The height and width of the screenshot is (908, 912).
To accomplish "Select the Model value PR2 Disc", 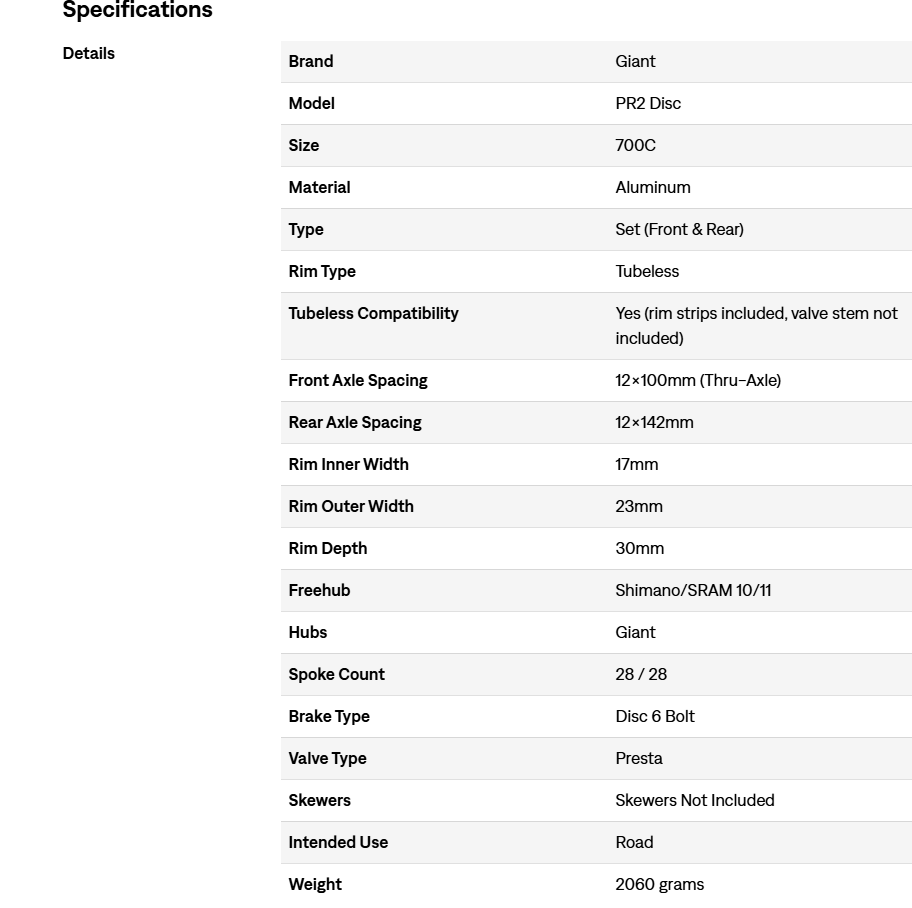I will 648,104.
